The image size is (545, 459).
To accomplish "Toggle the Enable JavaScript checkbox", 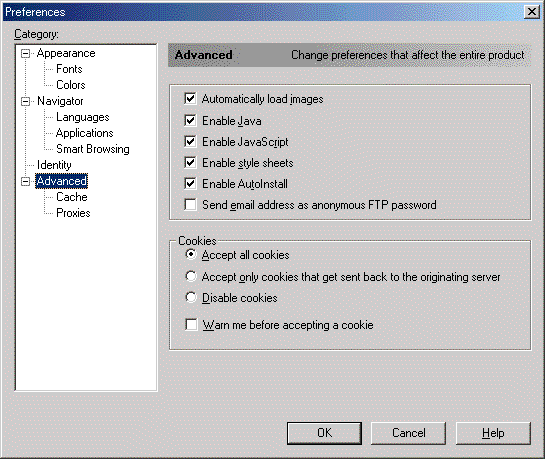I will point(190,142).
